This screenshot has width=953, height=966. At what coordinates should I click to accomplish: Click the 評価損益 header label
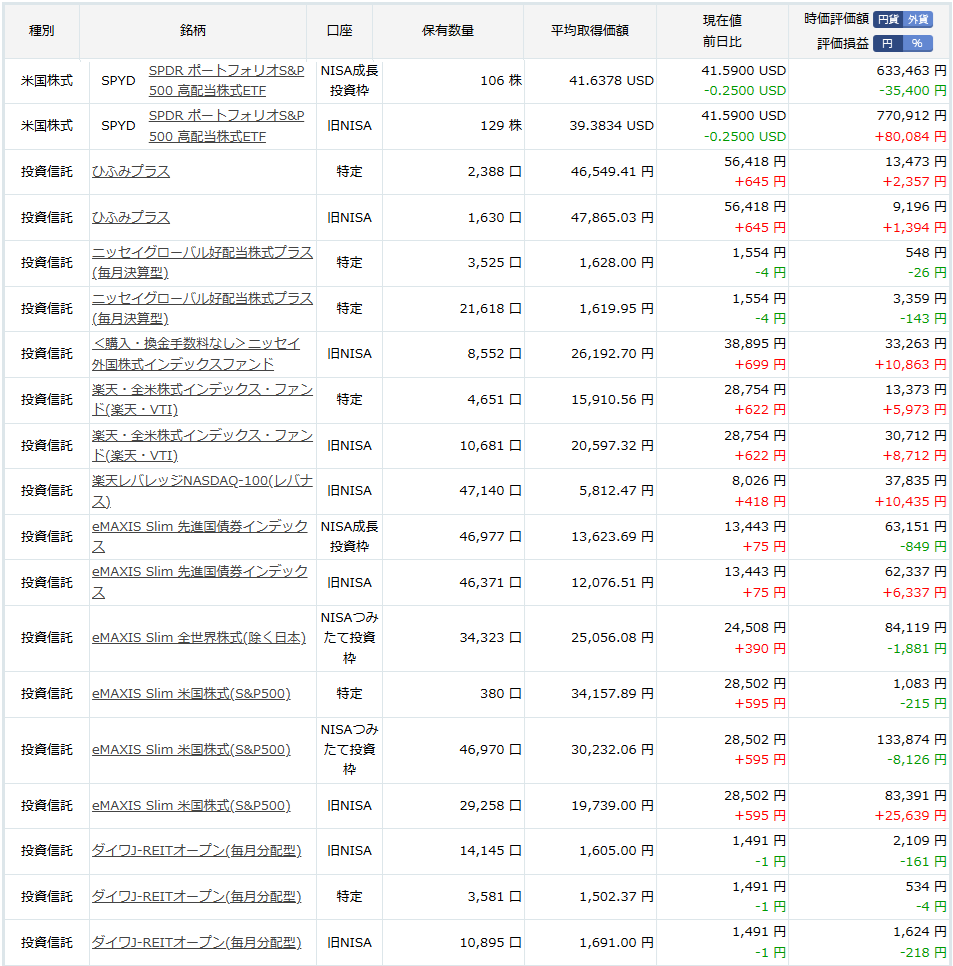(843, 44)
